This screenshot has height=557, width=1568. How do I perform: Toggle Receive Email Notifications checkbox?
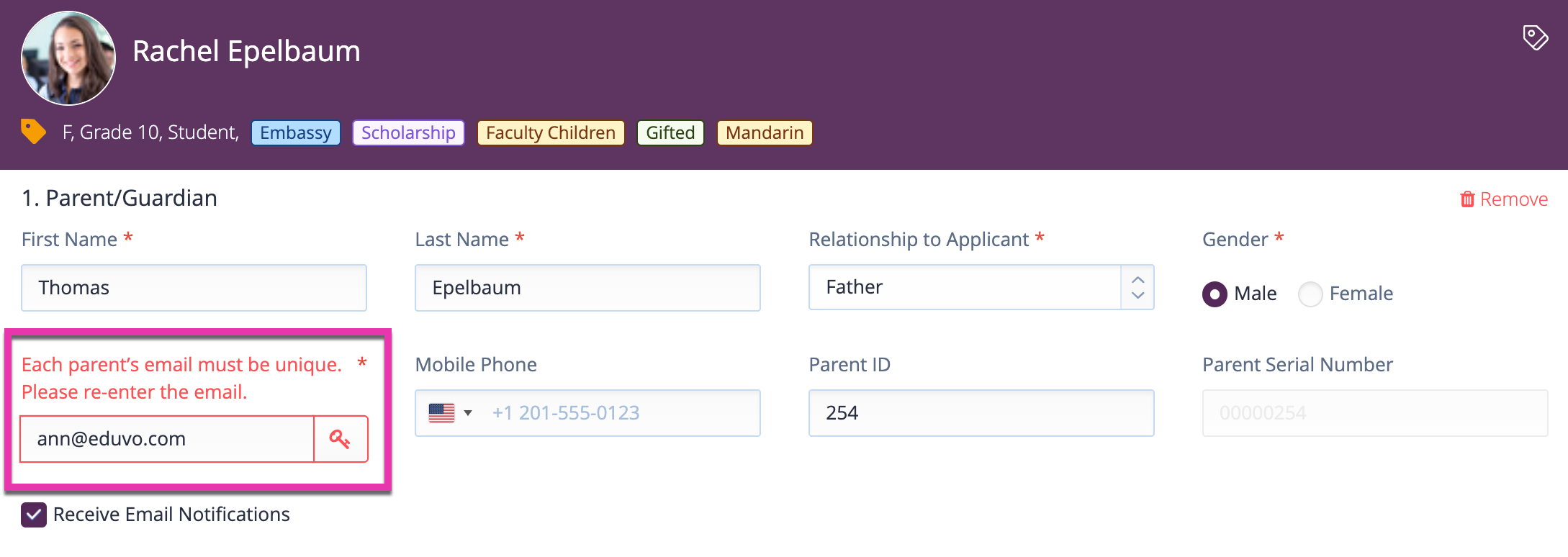pos(34,515)
